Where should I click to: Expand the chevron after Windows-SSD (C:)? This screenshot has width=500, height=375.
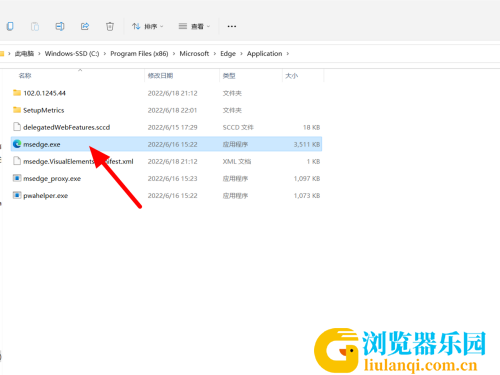point(105,54)
